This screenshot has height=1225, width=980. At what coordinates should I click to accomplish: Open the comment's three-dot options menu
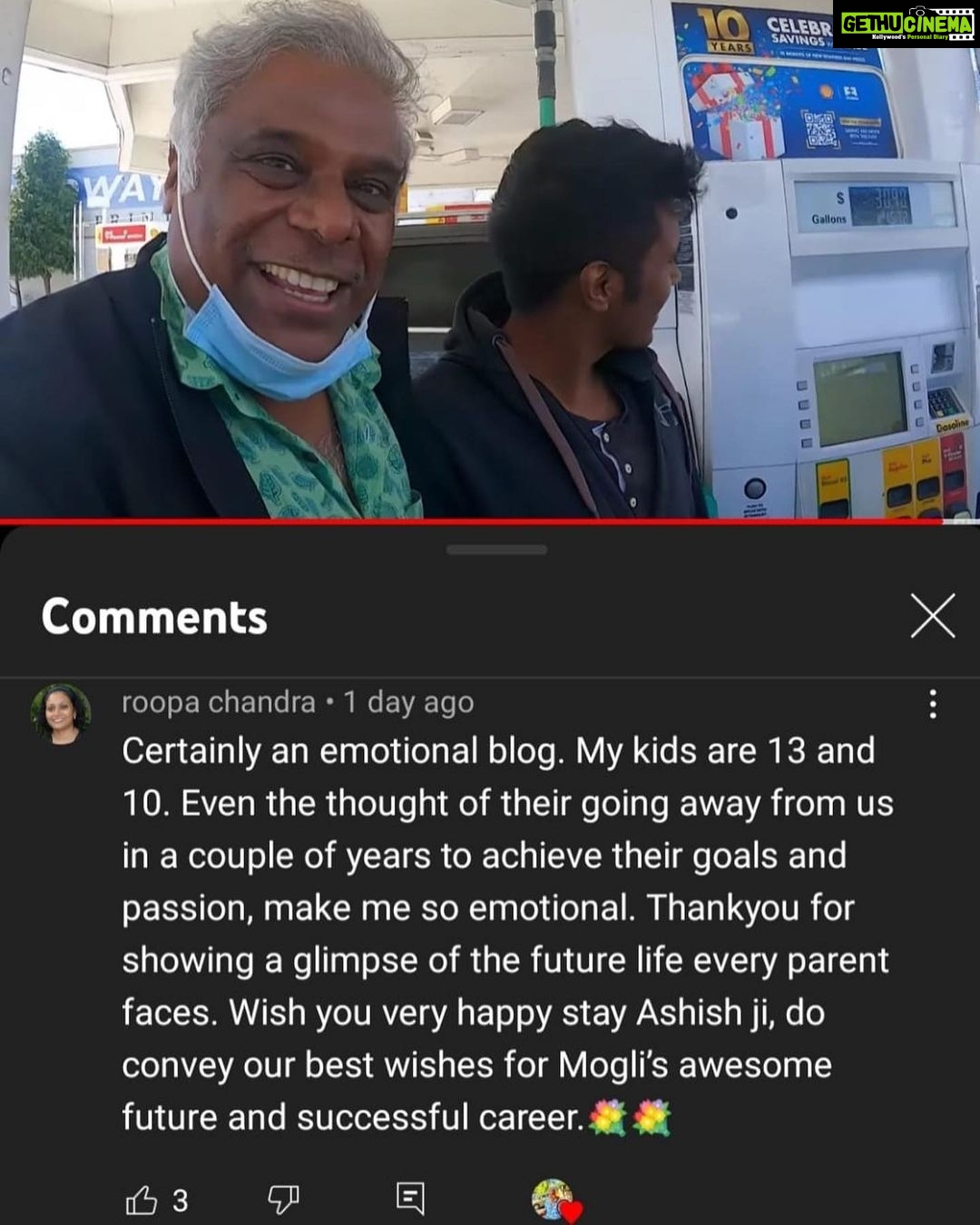point(933,703)
